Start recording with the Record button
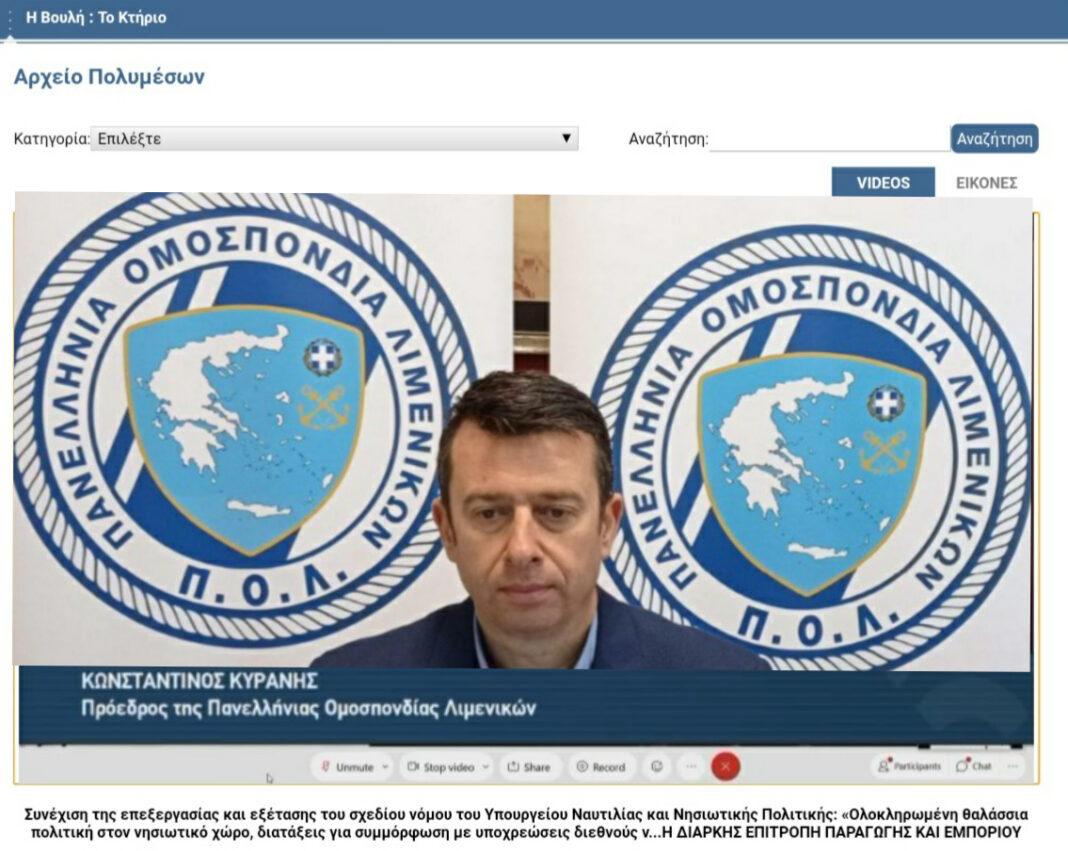Image resolution: width=1068 pixels, height=851 pixels. tap(599, 767)
